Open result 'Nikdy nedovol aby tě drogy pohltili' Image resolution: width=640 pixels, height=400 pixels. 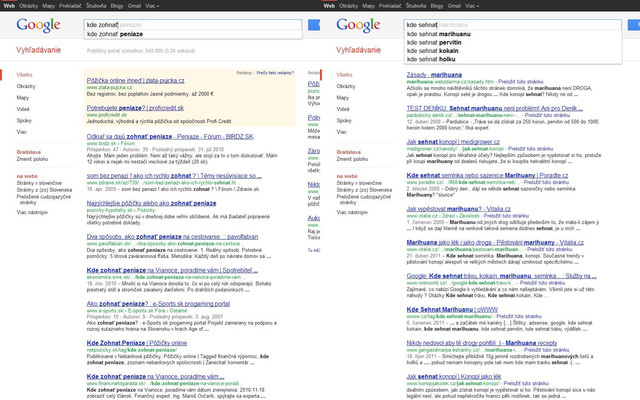click(x=482, y=343)
